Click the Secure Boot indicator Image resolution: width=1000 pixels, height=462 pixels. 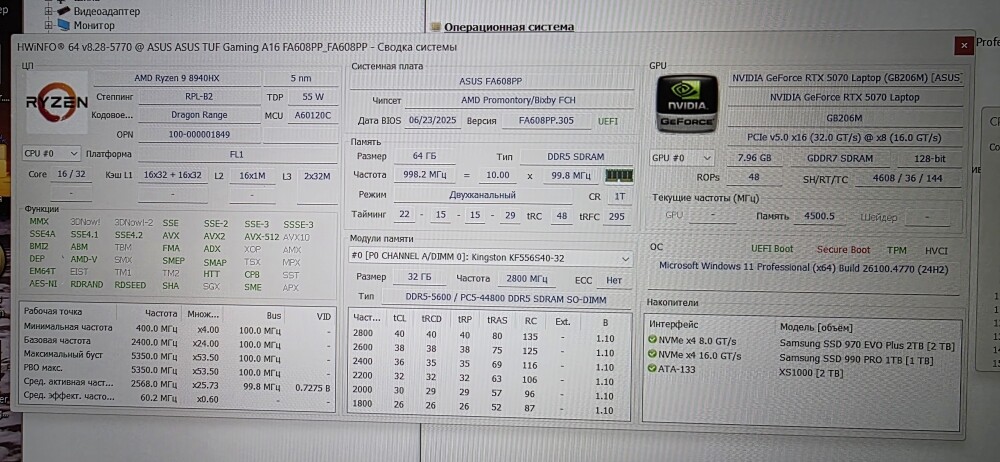tap(843, 249)
